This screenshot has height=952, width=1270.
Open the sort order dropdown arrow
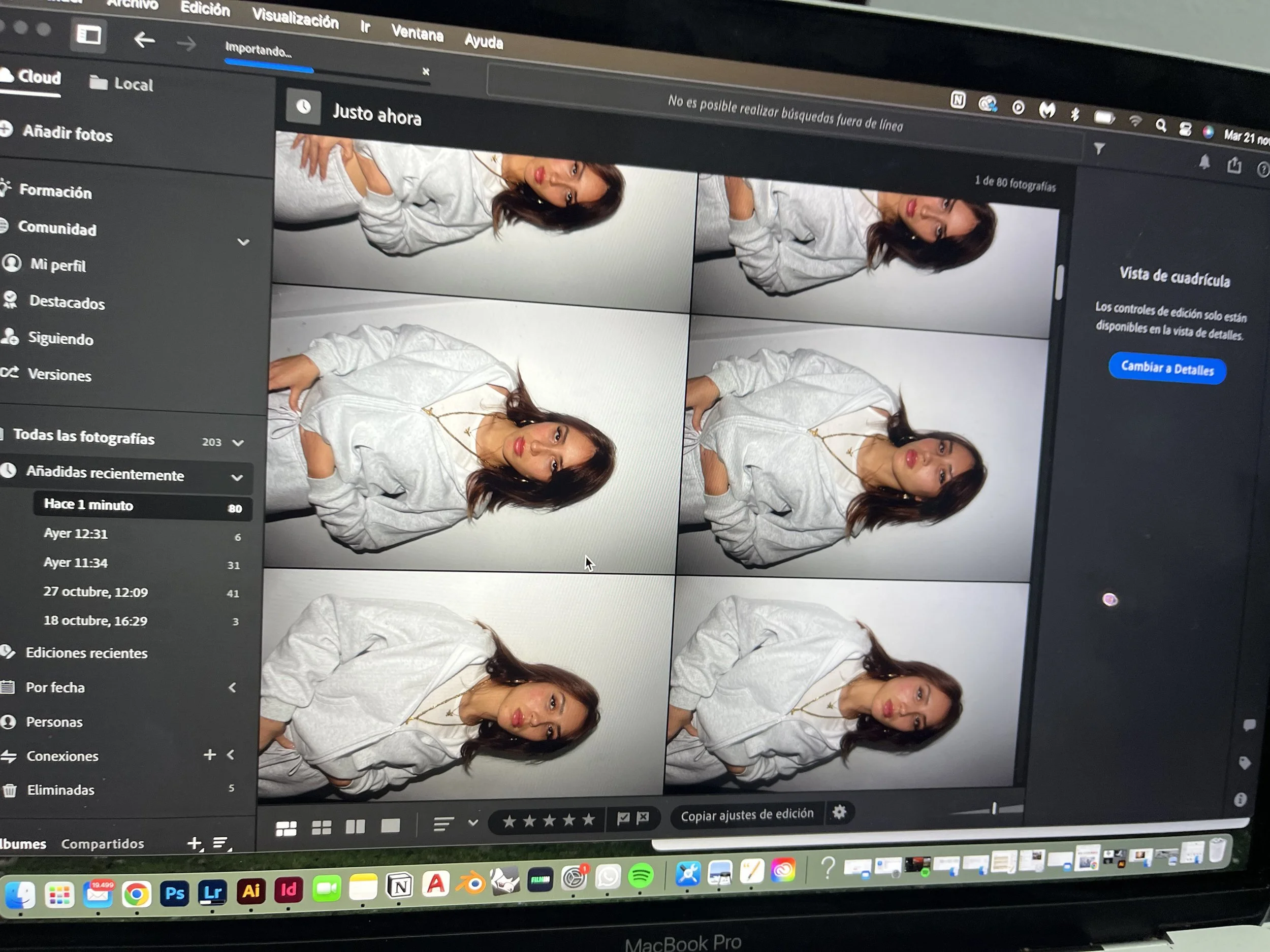point(472,823)
